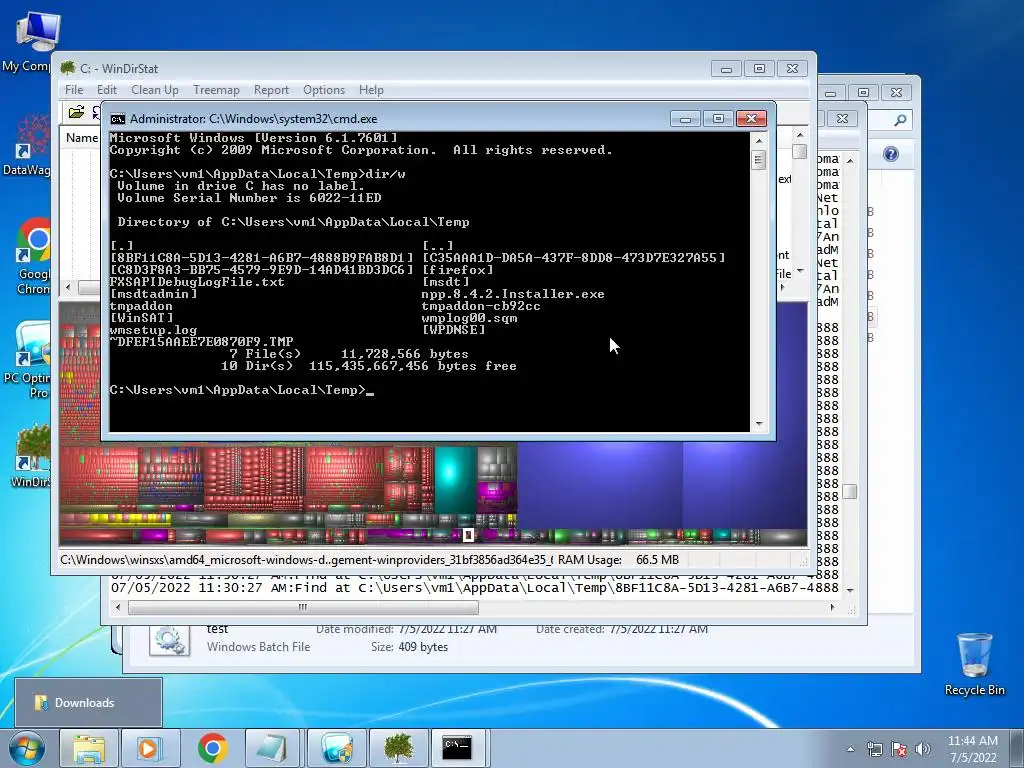Click the Name column header in WinDirStat
Screen dimensions: 1024x768
pyautogui.click(x=81, y=138)
